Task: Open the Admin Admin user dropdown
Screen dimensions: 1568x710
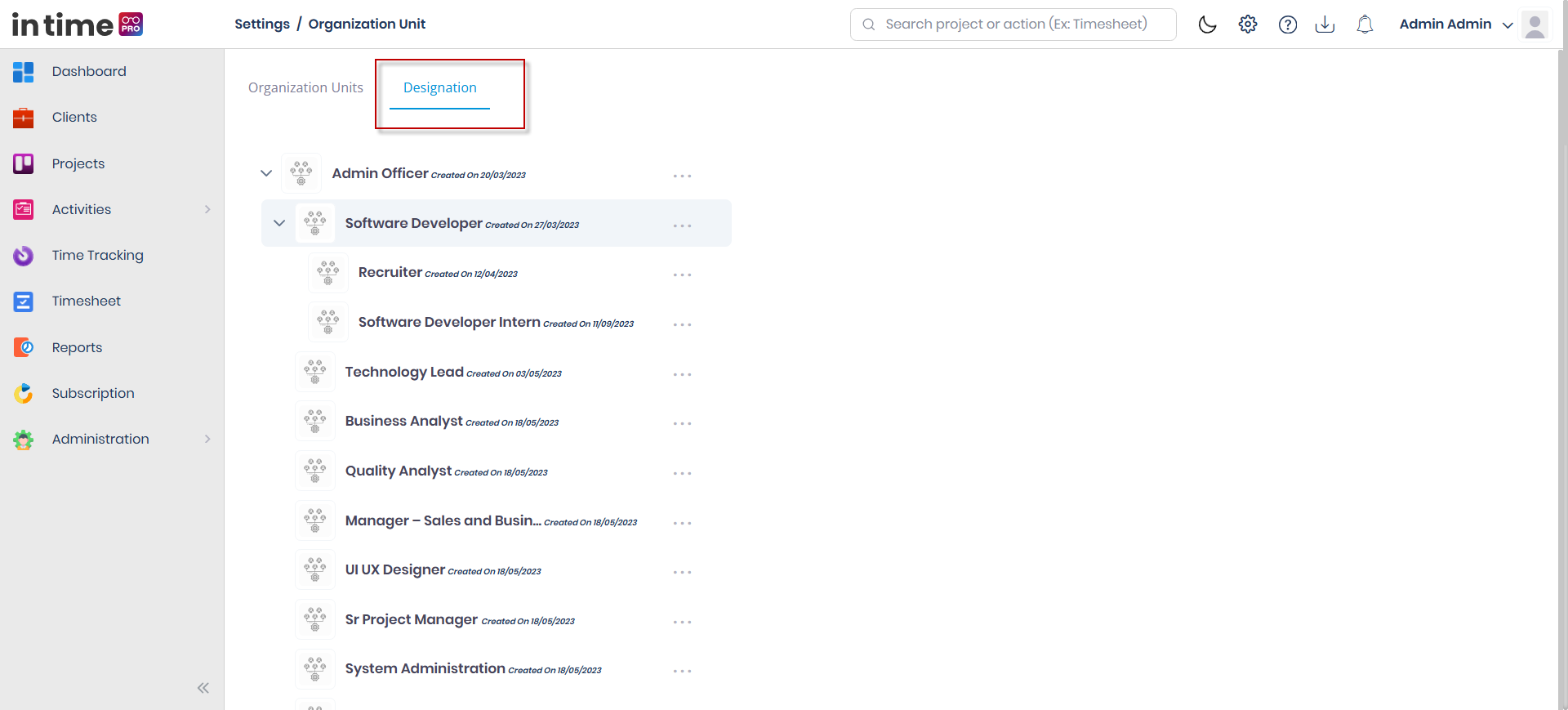Action: pyautogui.click(x=1508, y=25)
